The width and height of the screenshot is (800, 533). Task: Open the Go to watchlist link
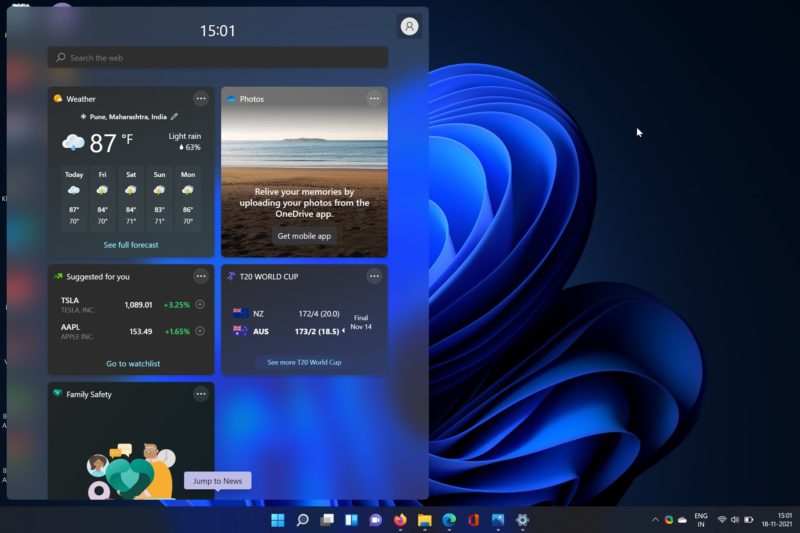133,364
